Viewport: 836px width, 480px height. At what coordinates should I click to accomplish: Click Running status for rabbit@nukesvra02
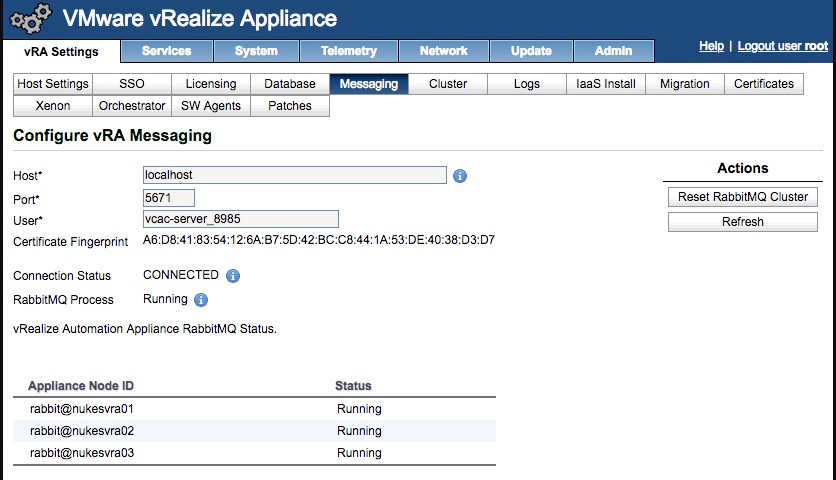(359, 431)
